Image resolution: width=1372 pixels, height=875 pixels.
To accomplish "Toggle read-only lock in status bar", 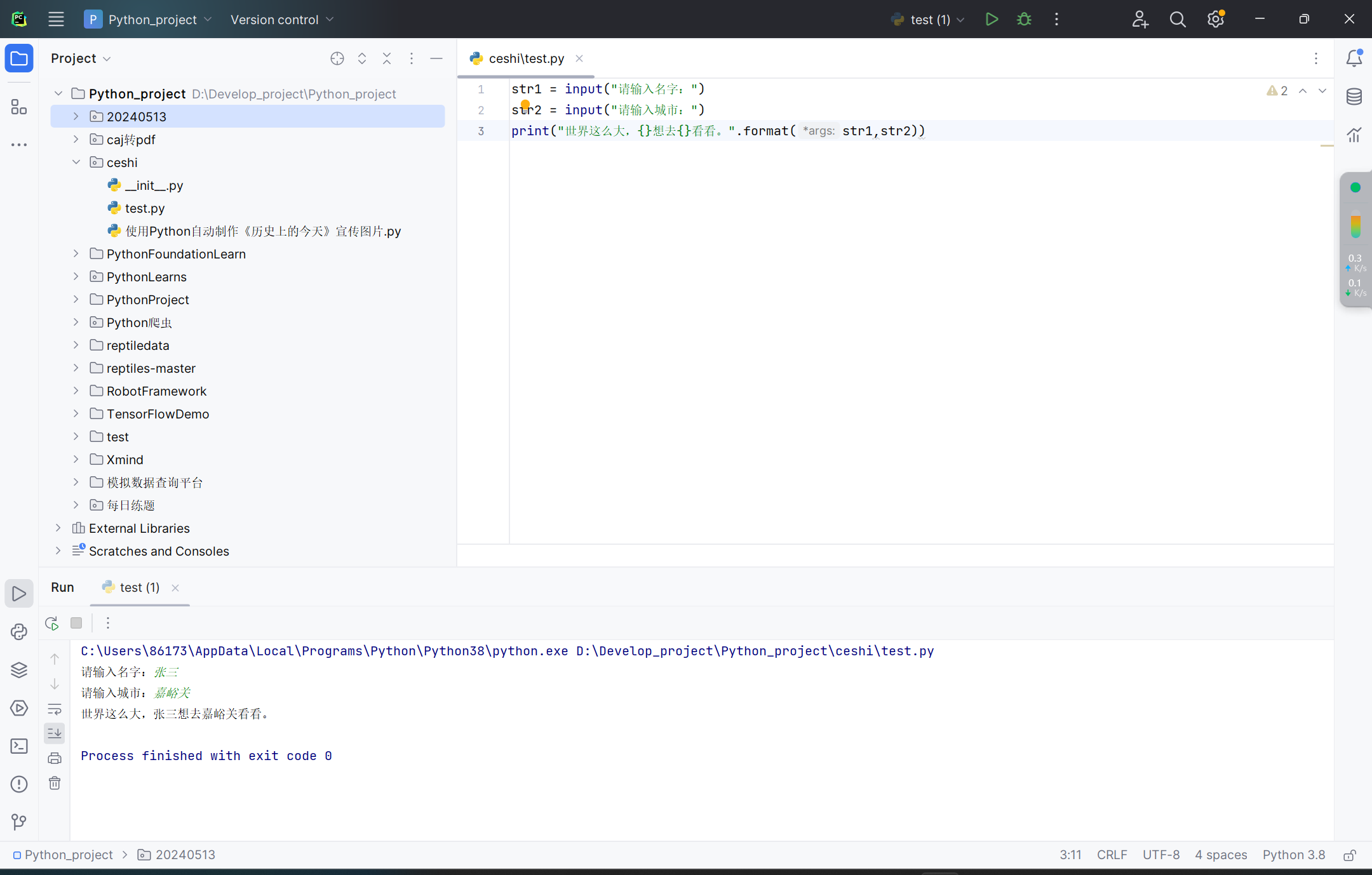I will coord(1350,855).
